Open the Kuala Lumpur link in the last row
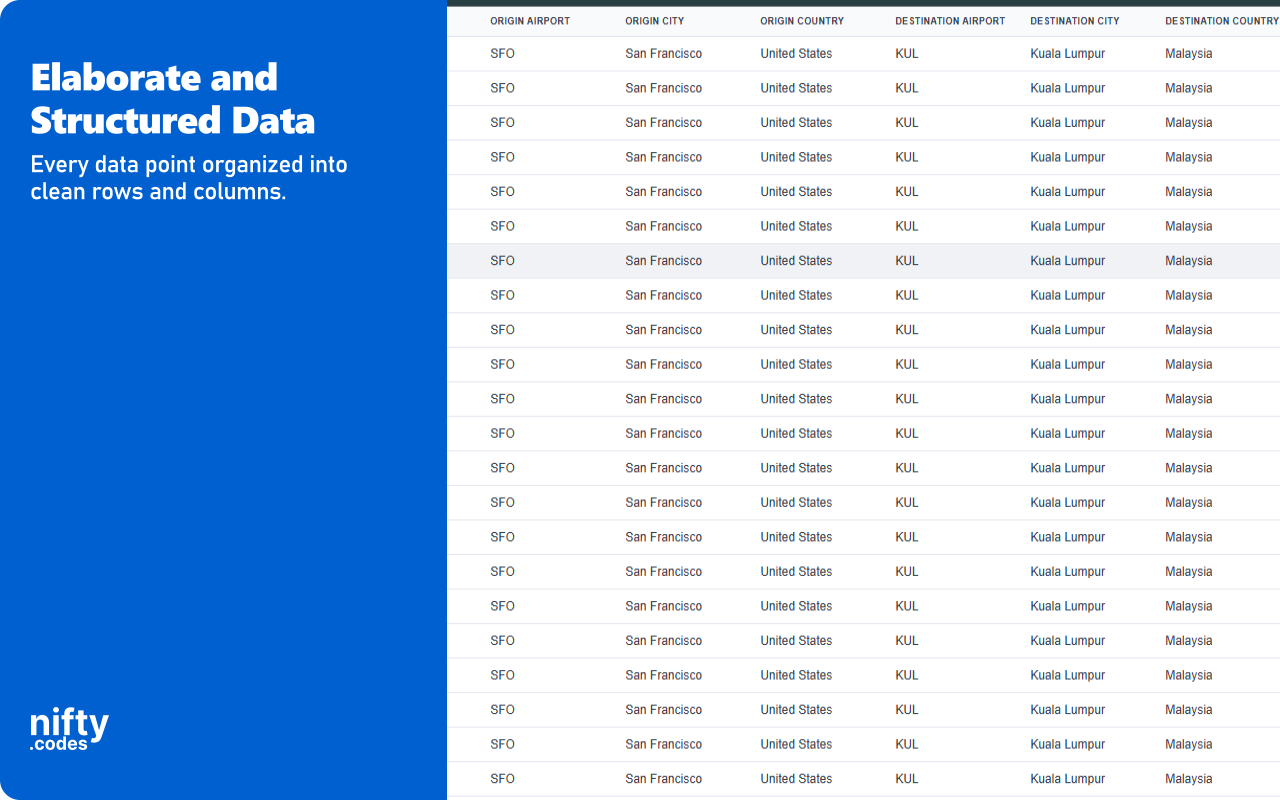Screen dimensions: 1280x800 (x=1067, y=778)
